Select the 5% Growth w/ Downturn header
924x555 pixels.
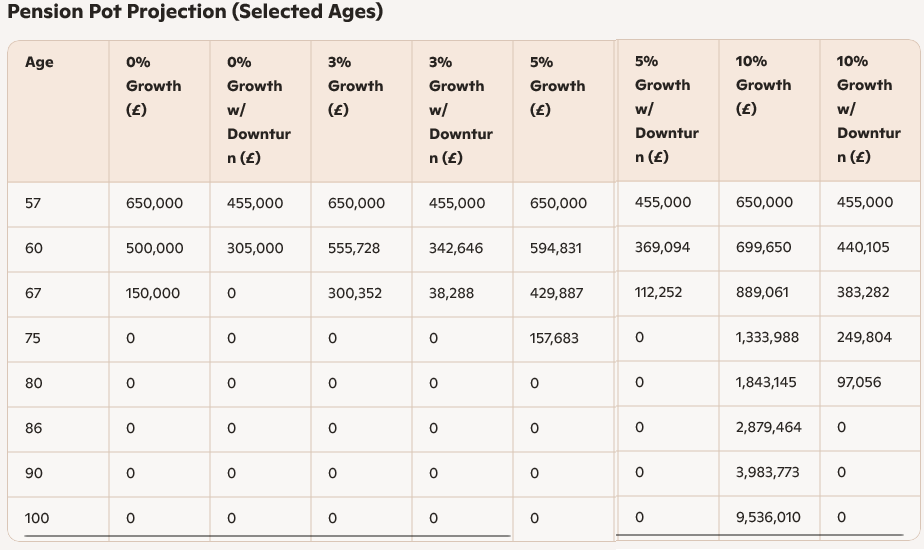(x=666, y=109)
